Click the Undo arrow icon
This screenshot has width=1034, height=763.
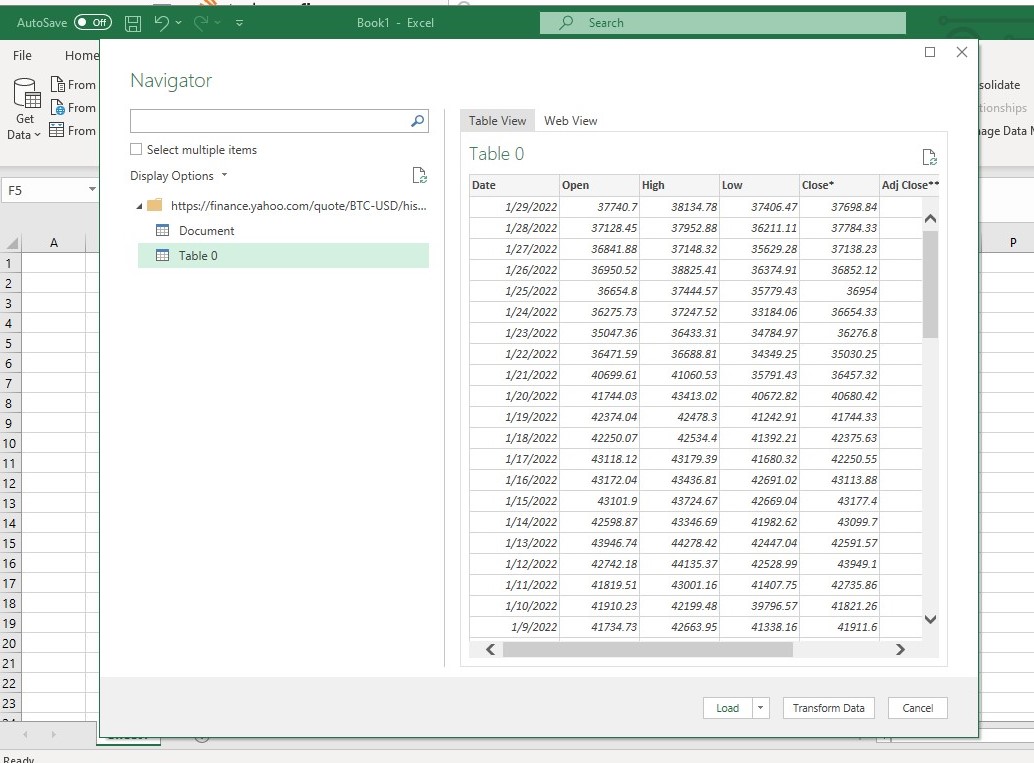tap(162, 23)
